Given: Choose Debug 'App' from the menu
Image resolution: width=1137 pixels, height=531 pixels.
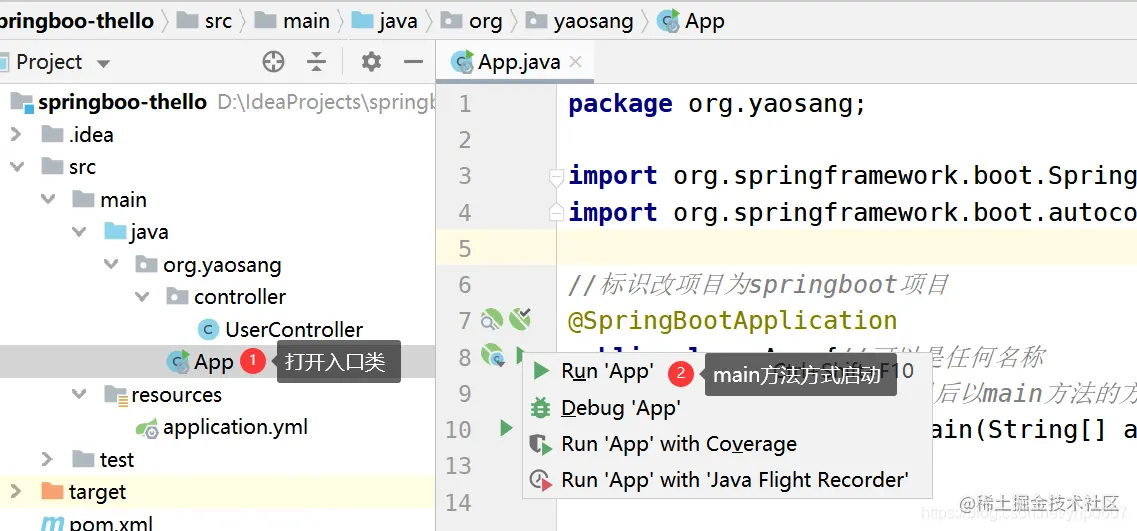Looking at the screenshot, I should click(x=621, y=408).
